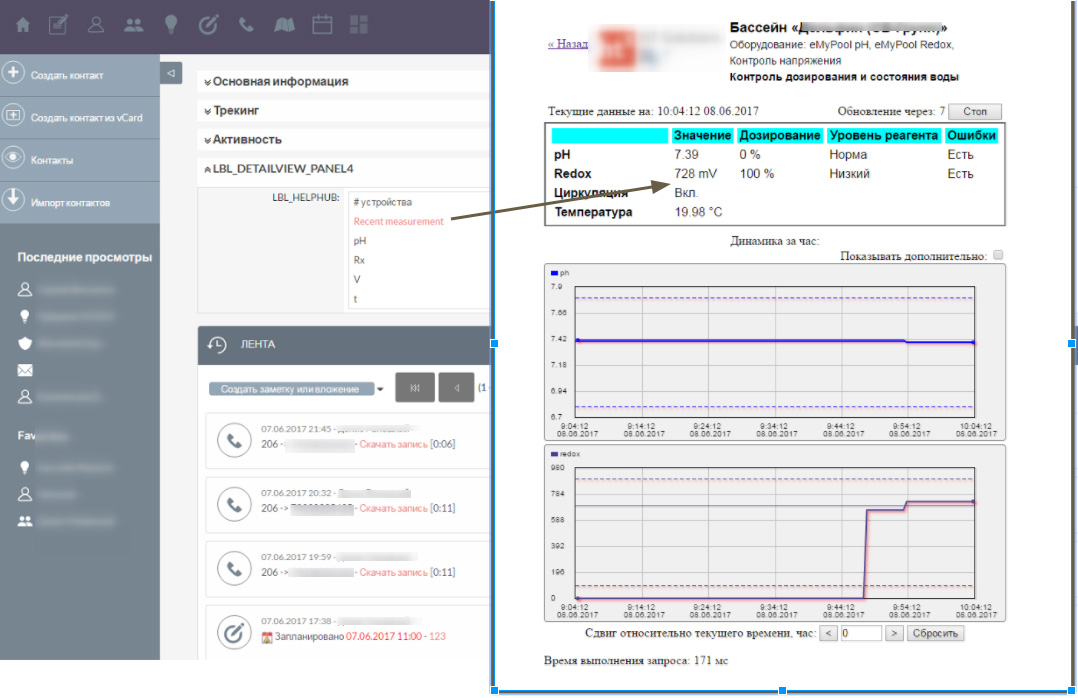Click the time shift input field showing 0

(x=861, y=633)
